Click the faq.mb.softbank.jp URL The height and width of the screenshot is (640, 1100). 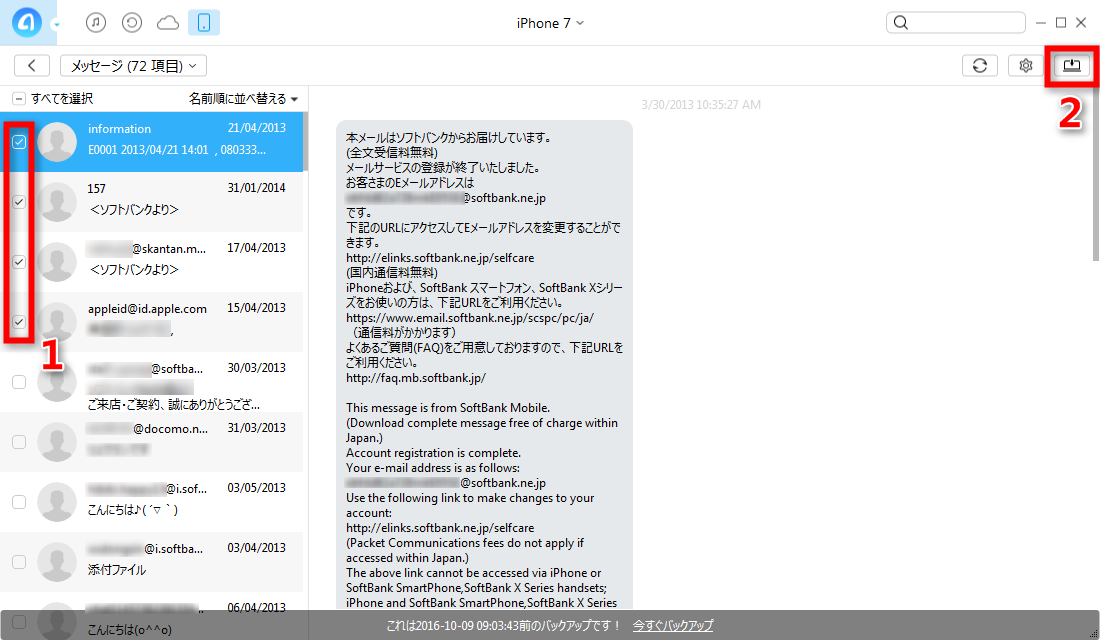click(415, 378)
